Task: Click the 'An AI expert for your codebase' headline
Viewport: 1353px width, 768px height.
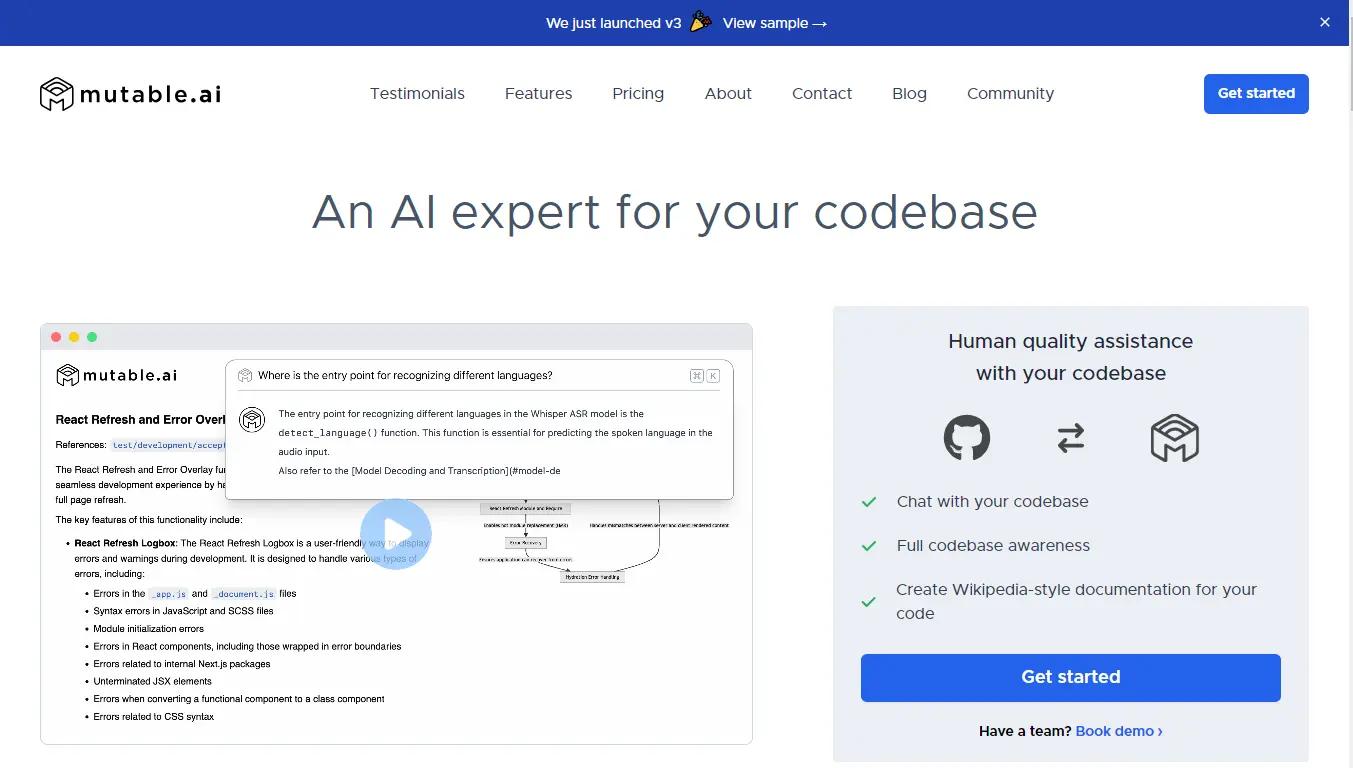Action: click(675, 211)
